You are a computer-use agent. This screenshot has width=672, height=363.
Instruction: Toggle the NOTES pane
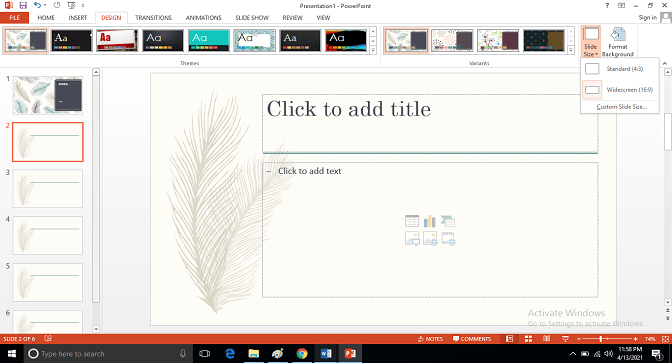click(x=430, y=339)
